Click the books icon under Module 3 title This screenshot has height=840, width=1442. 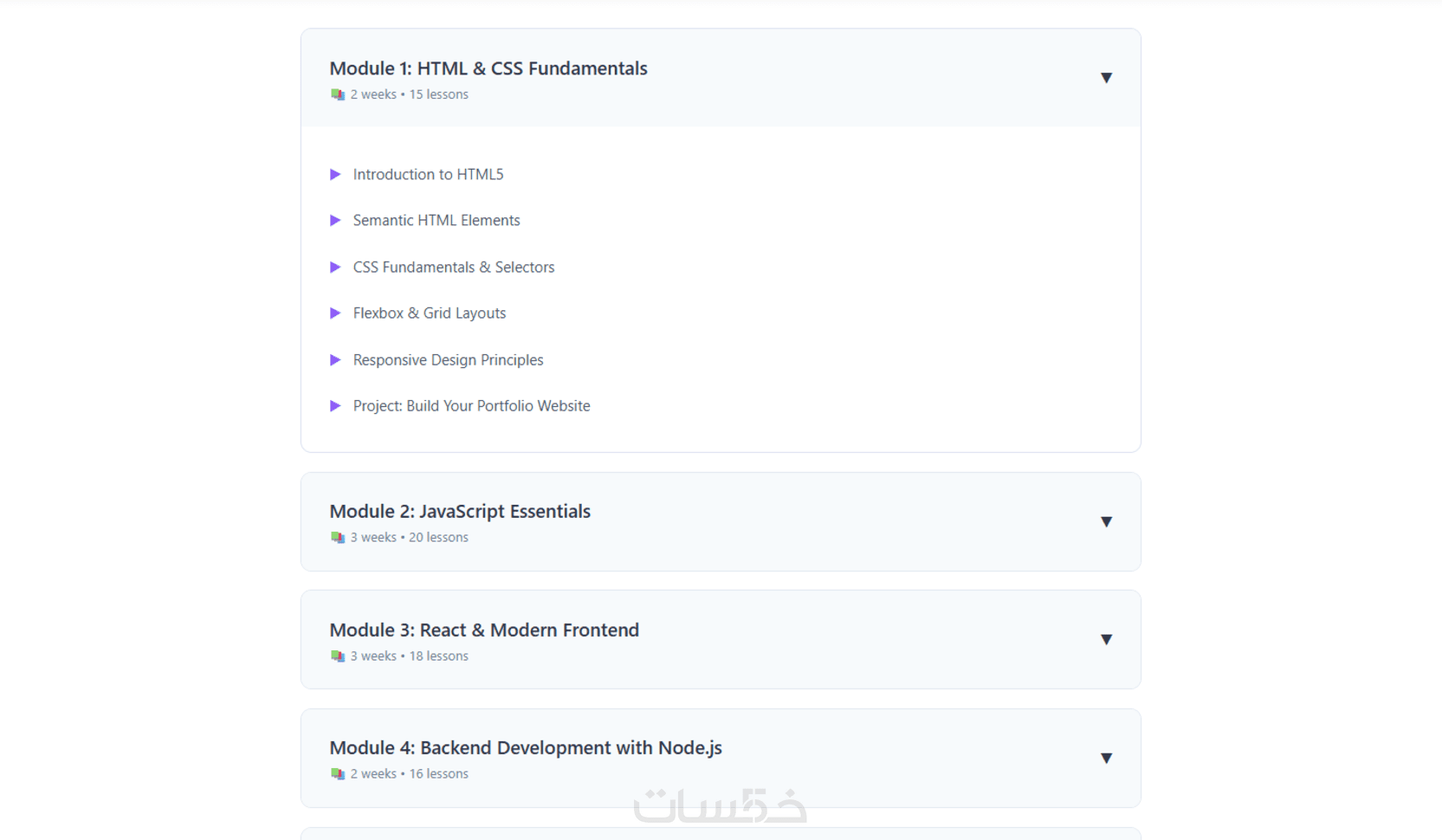point(338,656)
